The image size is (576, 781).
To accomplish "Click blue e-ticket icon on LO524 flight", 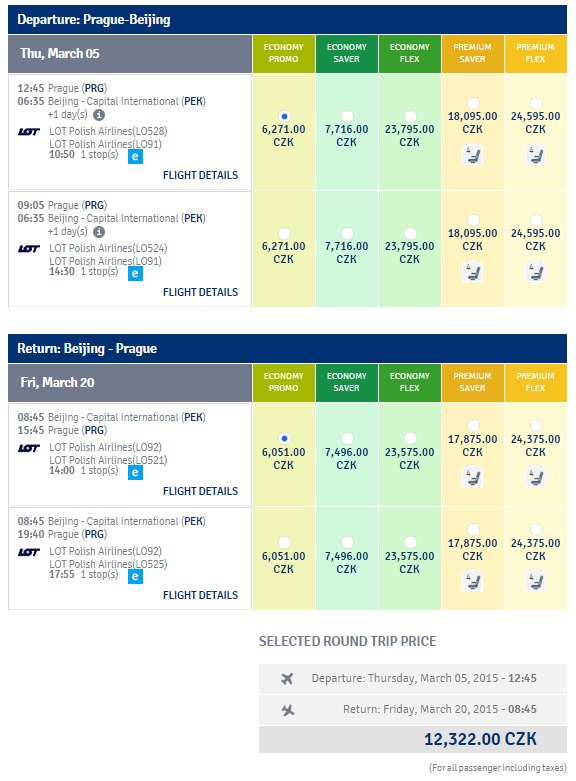I will pyautogui.click(x=135, y=273).
